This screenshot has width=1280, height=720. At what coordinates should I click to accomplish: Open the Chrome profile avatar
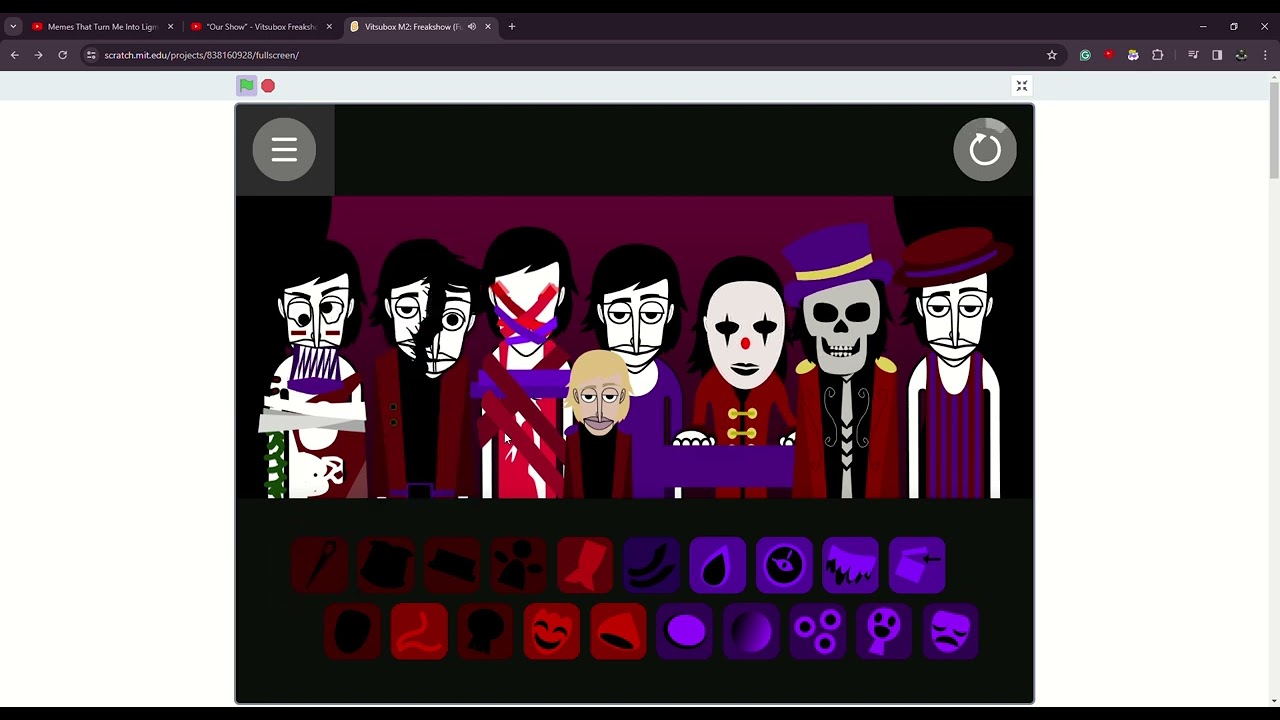[1241, 55]
